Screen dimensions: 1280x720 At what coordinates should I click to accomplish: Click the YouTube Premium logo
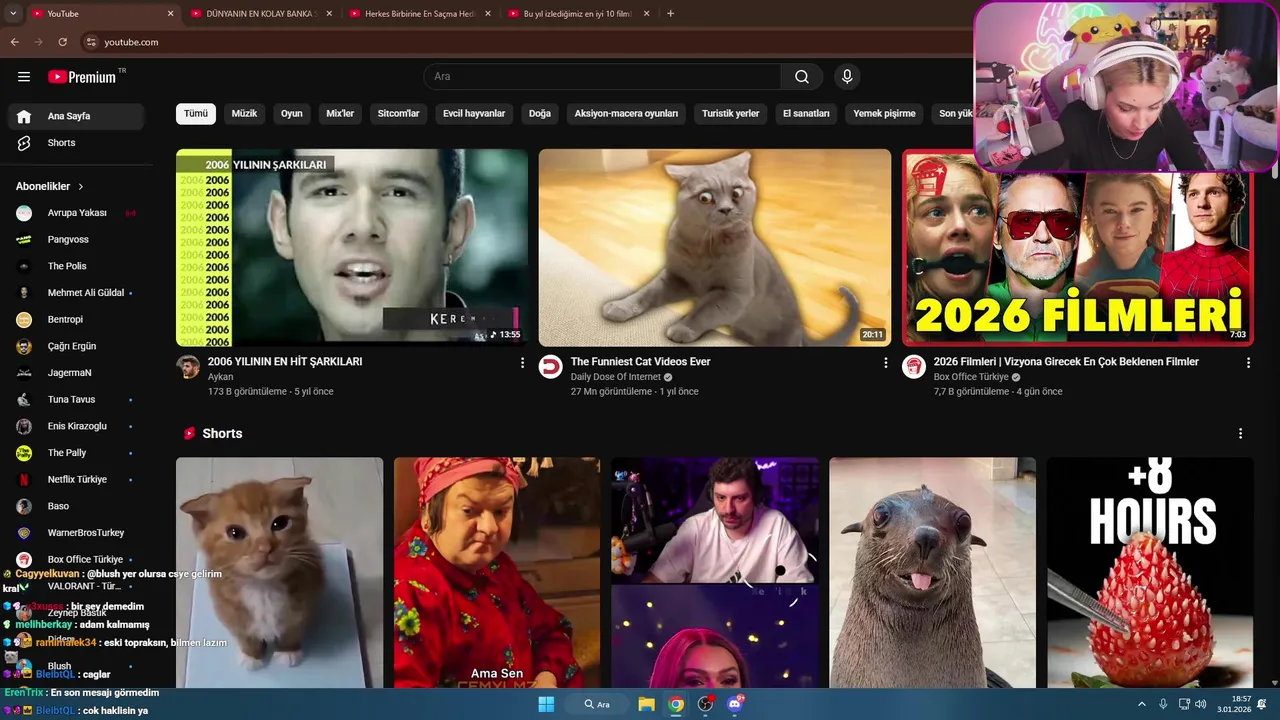84,77
